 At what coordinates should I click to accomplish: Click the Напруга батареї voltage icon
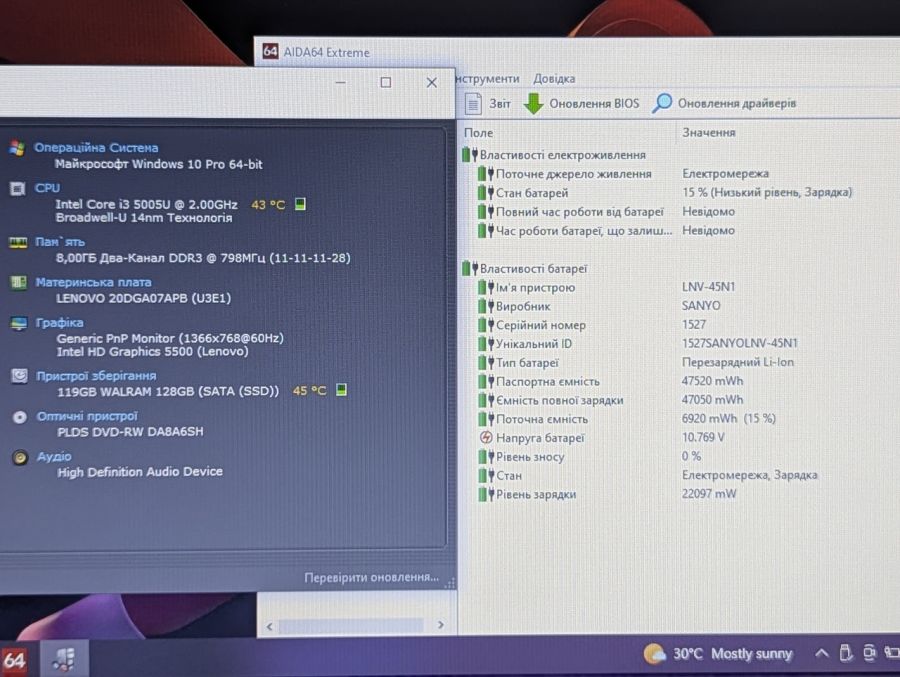click(486, 438)
